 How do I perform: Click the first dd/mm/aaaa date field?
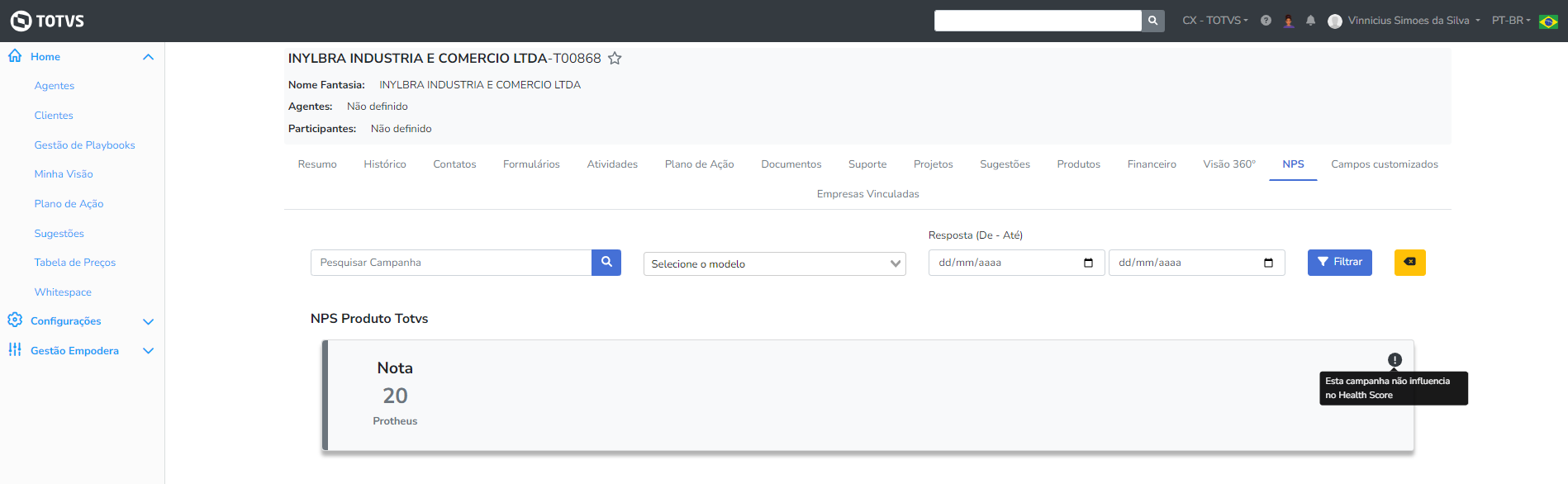[1017, 263]
